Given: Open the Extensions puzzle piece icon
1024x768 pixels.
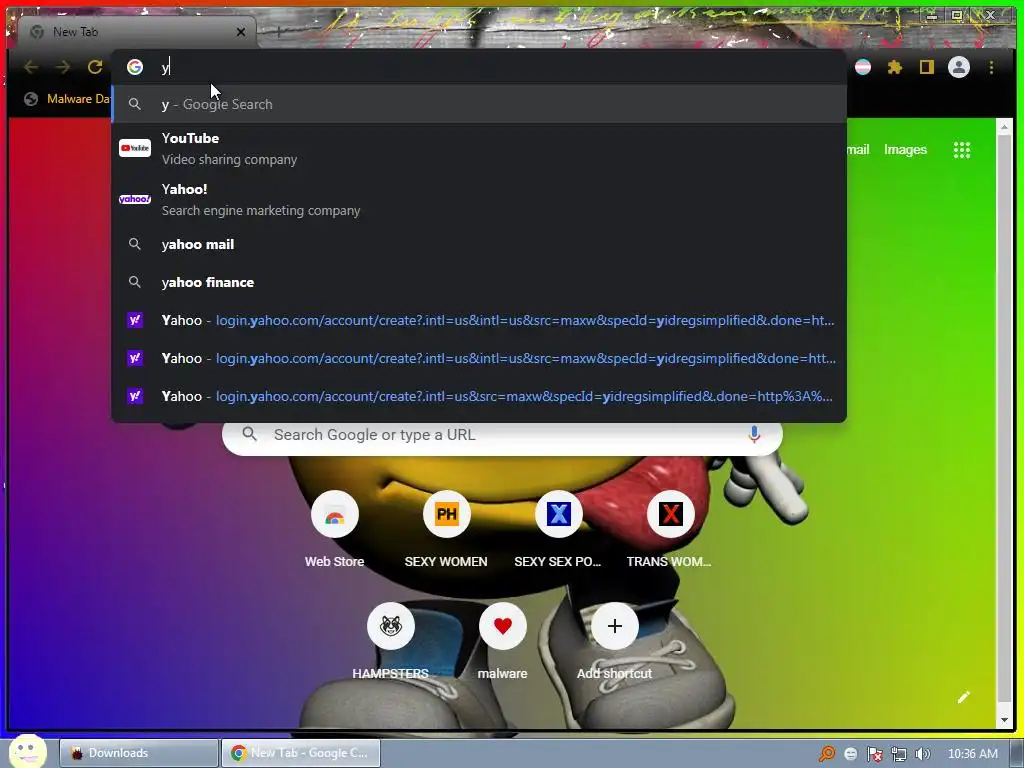Looking at the screenshot, I should tap(895, 67).
